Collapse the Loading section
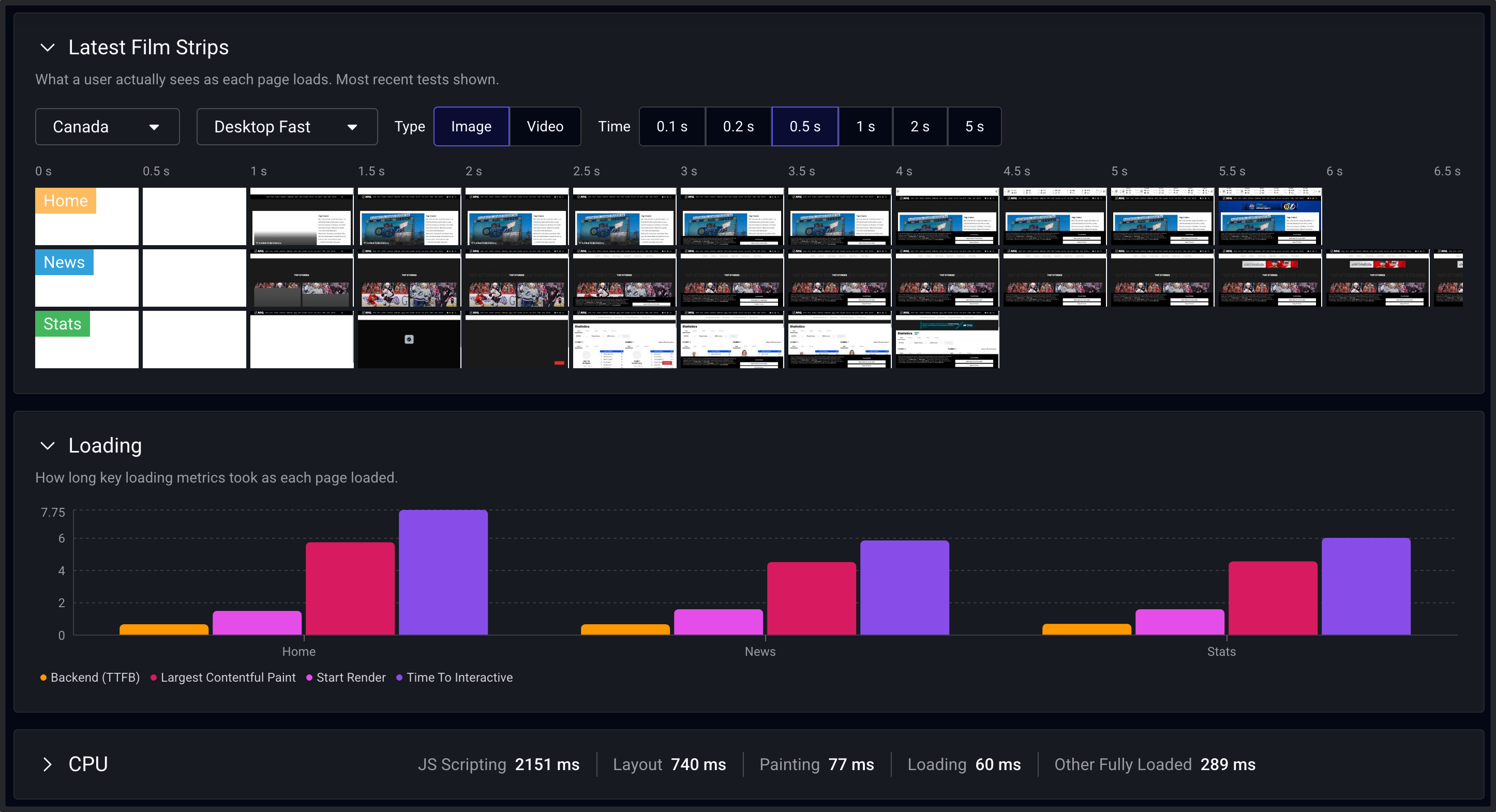The image size is (1496, 812). [49, 446]
